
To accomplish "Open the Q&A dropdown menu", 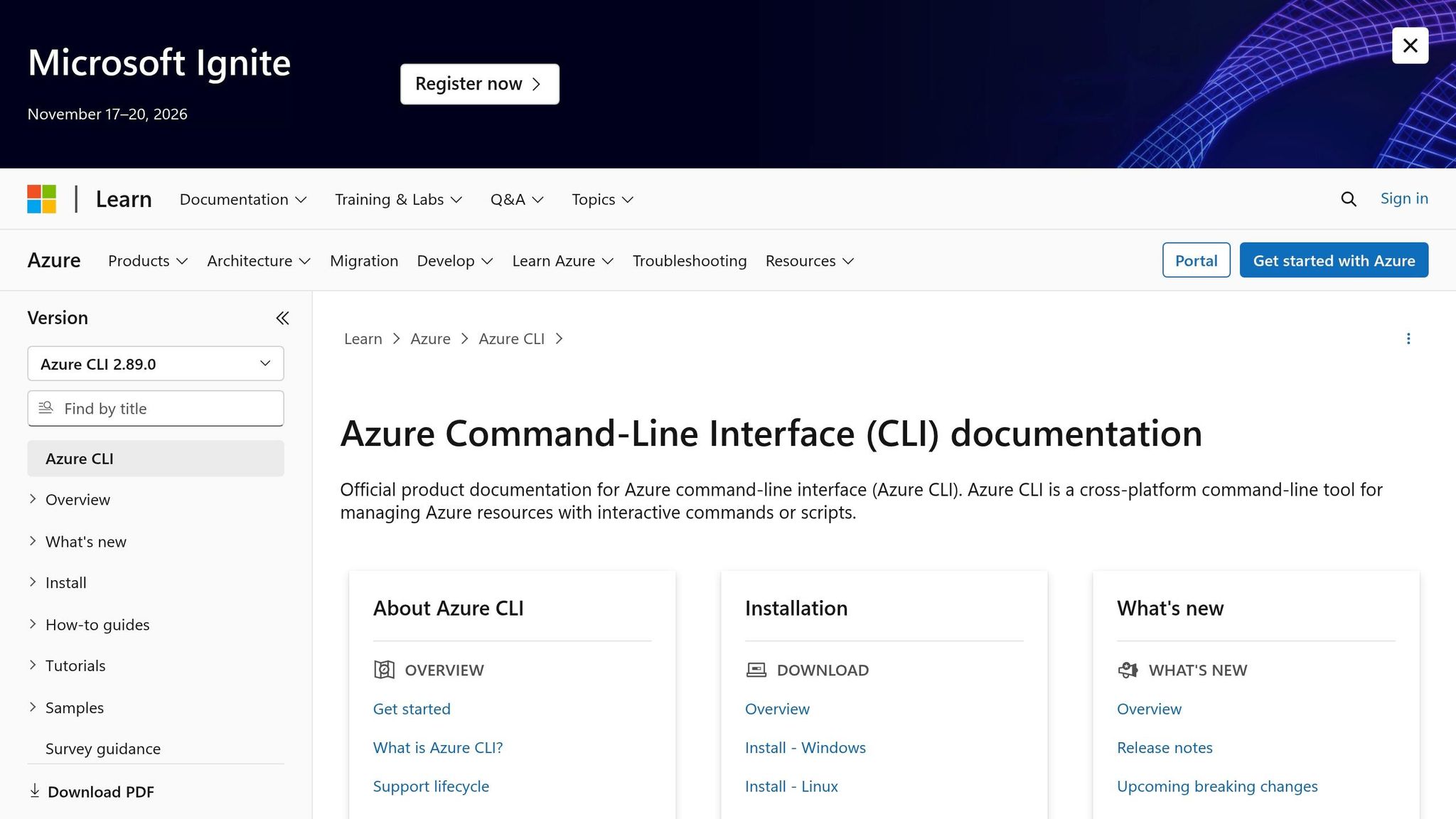I will click(517, 200).
